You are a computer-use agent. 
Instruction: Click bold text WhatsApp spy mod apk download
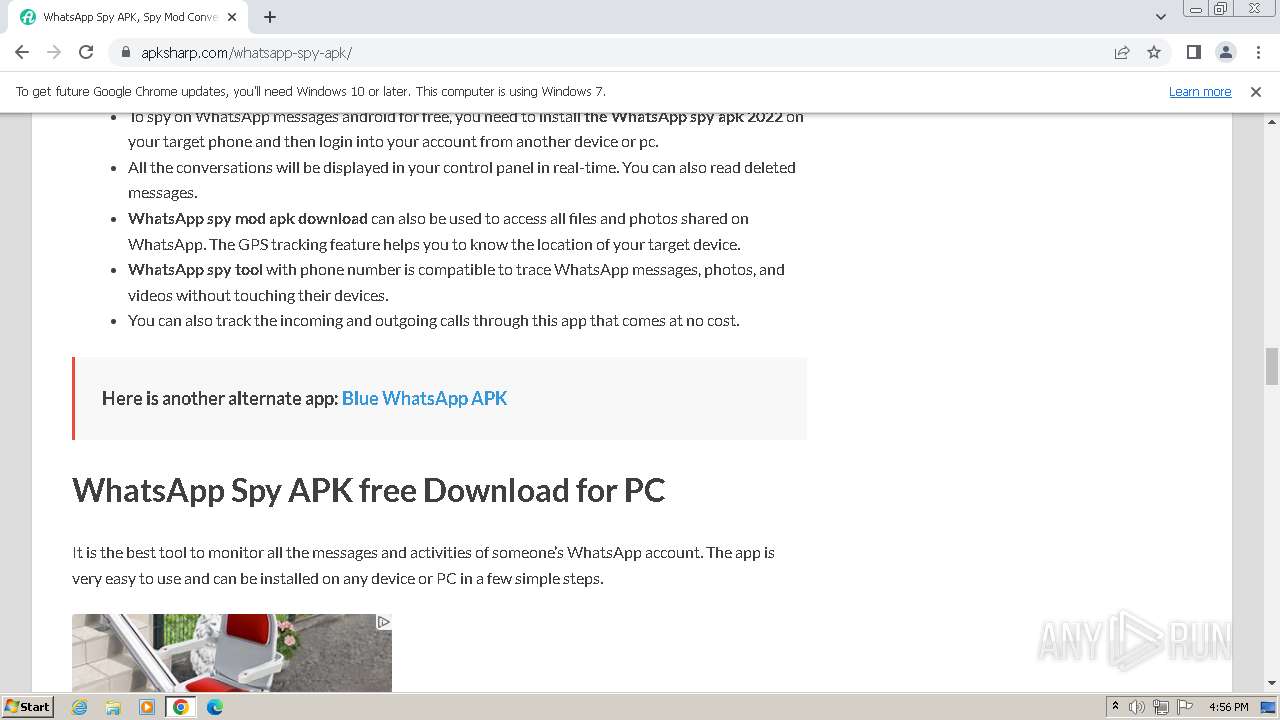(248, 218)
